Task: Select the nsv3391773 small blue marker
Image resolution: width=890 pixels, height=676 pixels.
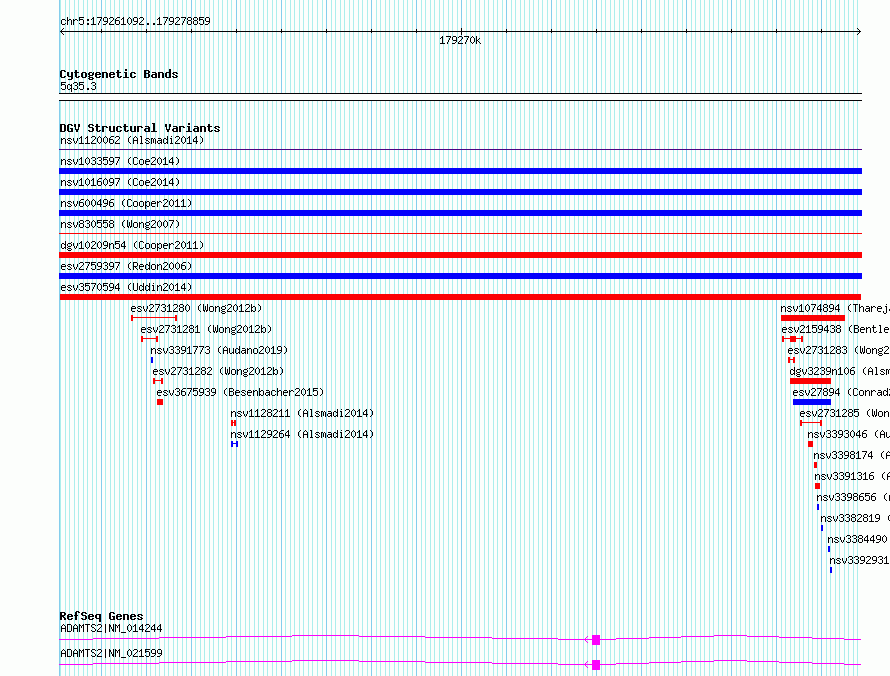Action: pyautogui.click(x=152, y=360)
